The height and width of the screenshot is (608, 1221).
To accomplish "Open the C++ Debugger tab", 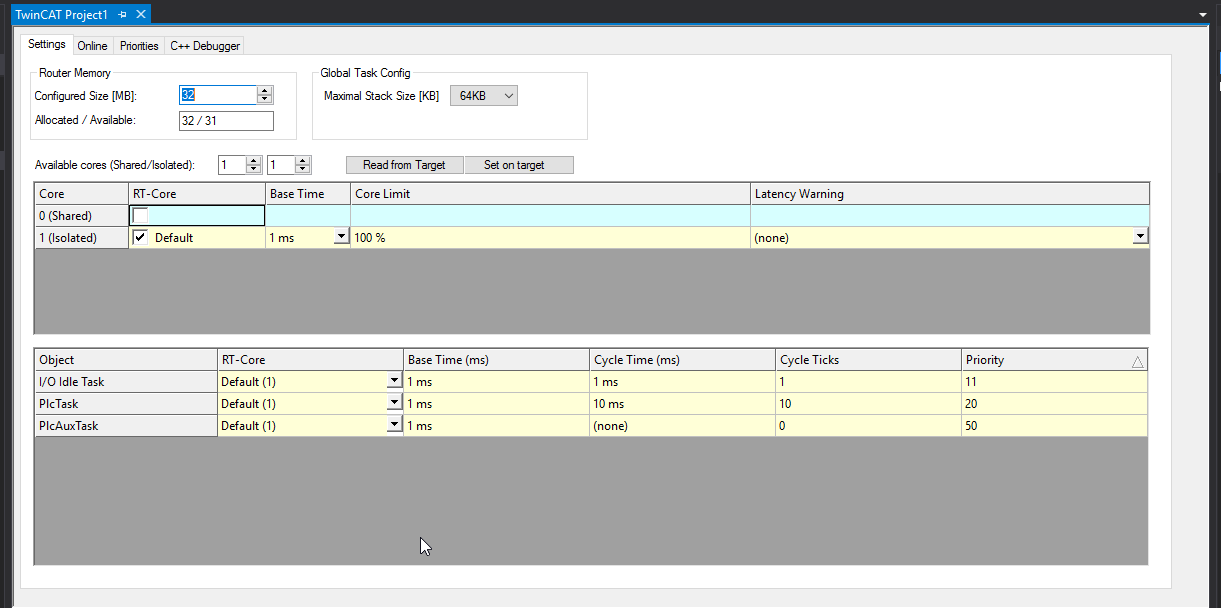I will tap(204, 46).
